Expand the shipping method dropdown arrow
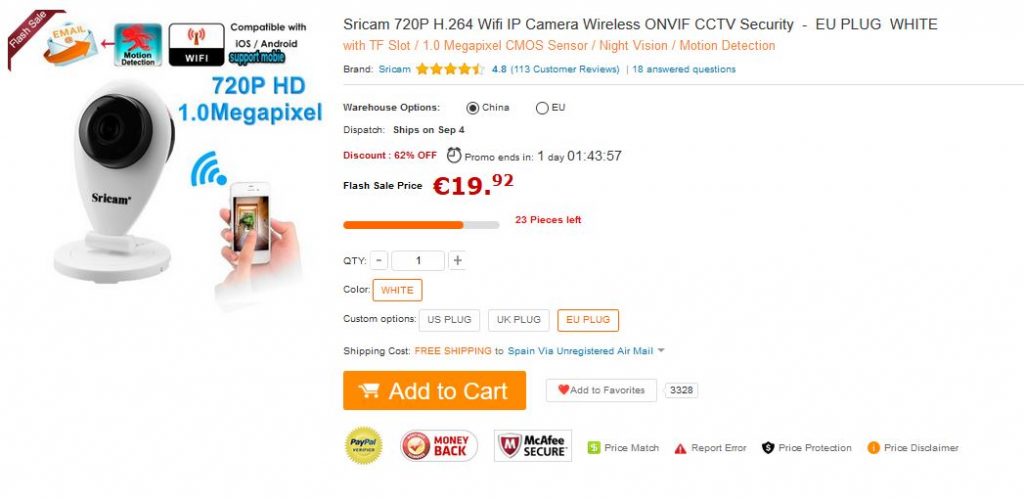The image size is (1024, 503). (x=661, y=351)
